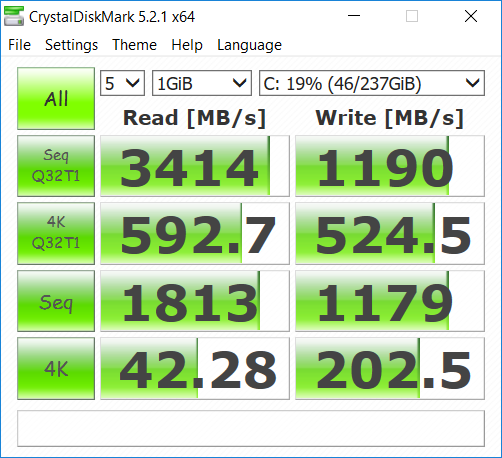
Task: Open the Language menu
Action: pyautogui.click(x=249, y=45)
